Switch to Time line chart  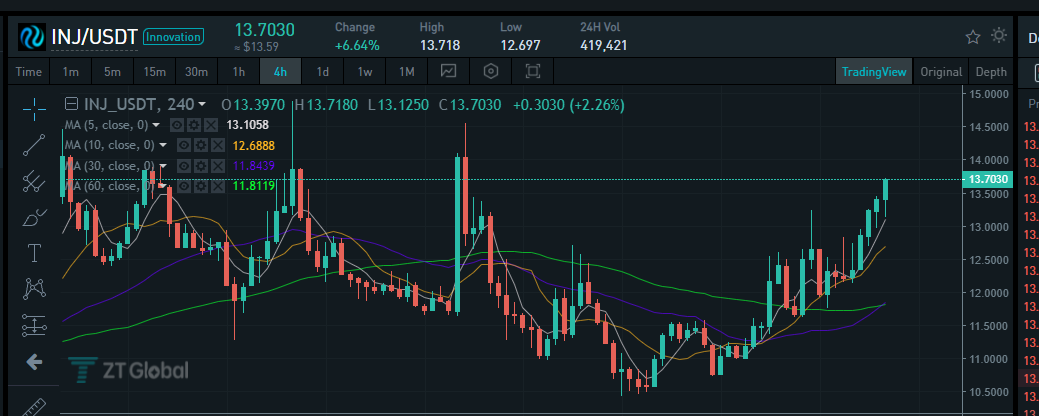28,72
